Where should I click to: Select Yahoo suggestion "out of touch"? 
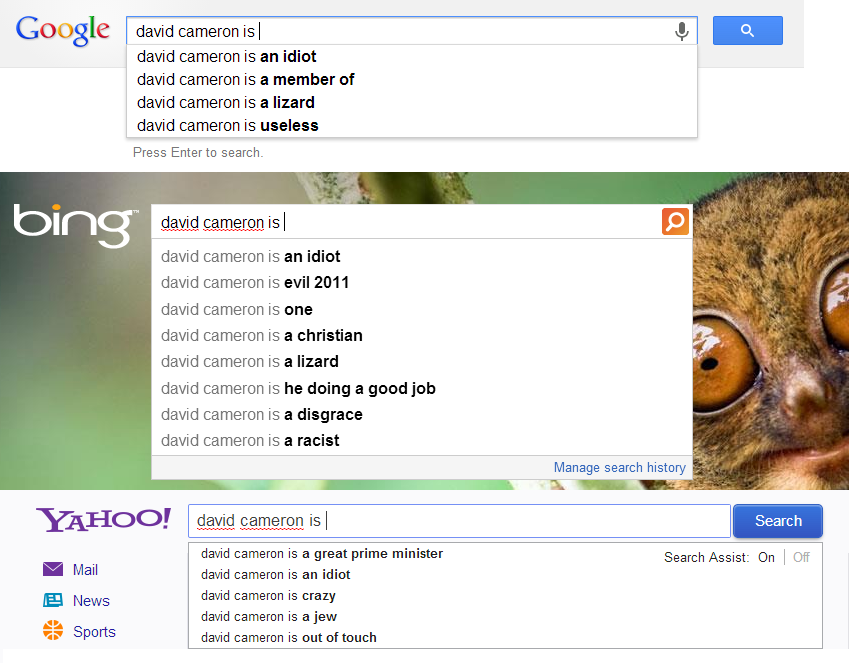[x=289, y=637]
